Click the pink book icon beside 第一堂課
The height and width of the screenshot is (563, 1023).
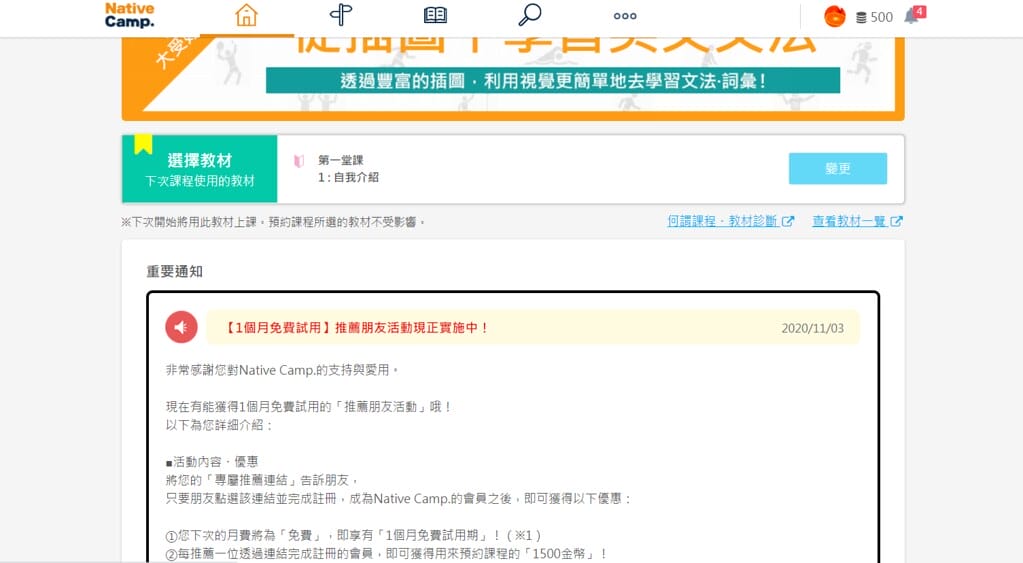[x=299, y=160]
